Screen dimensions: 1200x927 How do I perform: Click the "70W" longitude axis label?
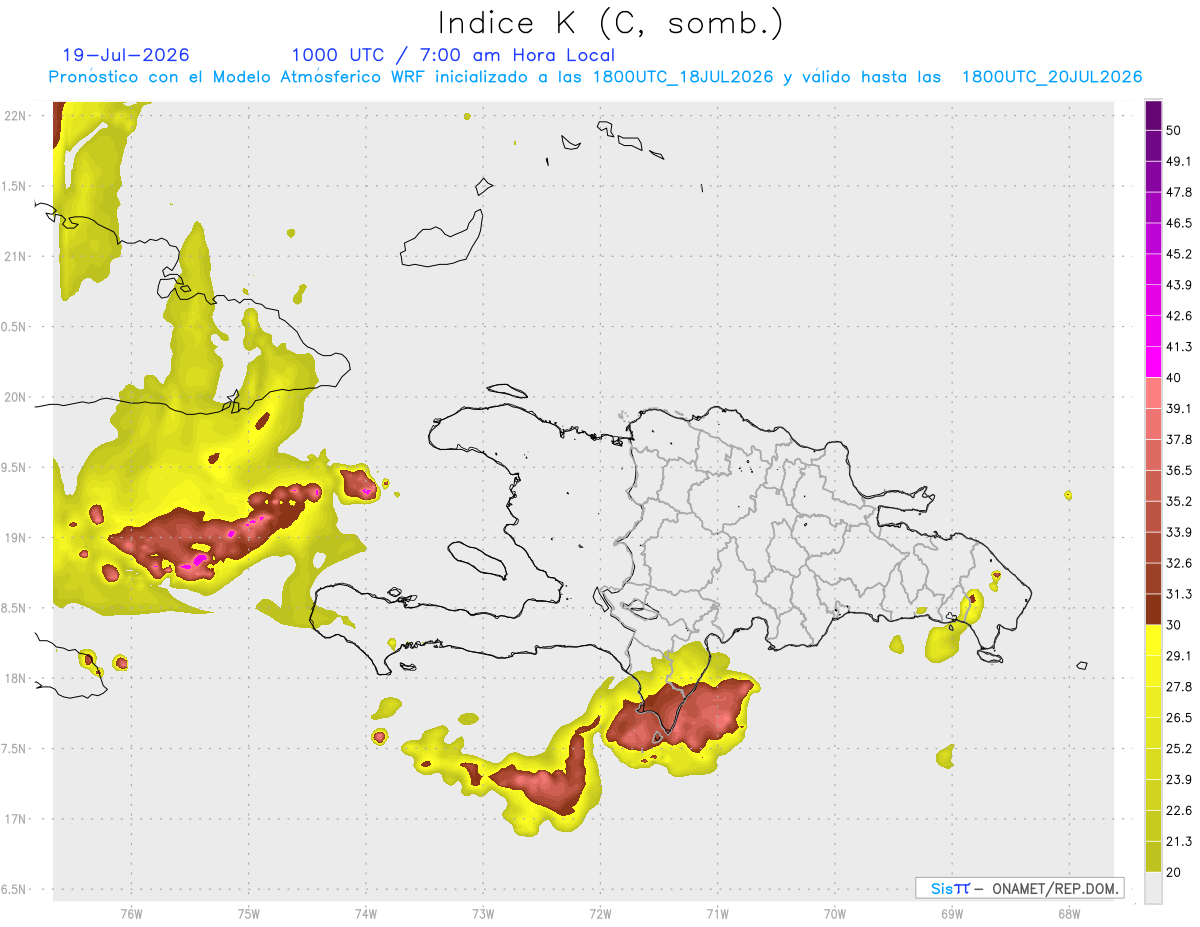(835, 914)
